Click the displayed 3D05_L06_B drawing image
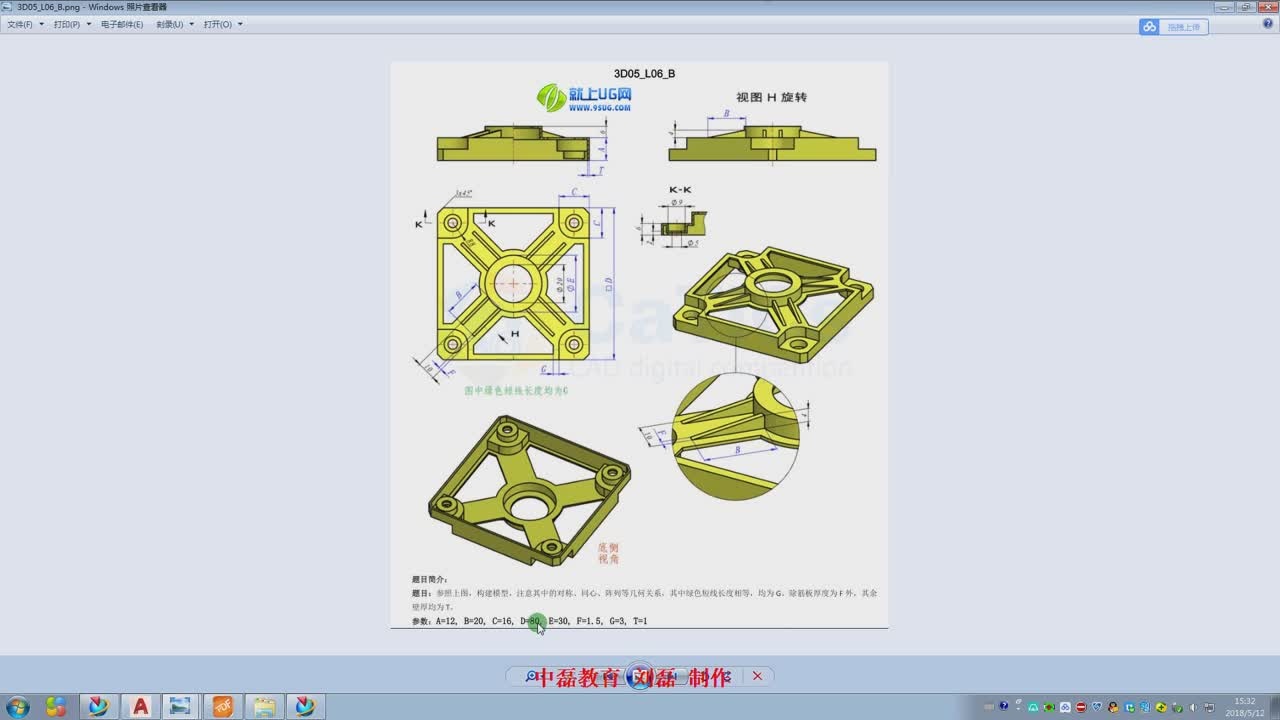1280x720 pixels. click(x=639, y=345)
